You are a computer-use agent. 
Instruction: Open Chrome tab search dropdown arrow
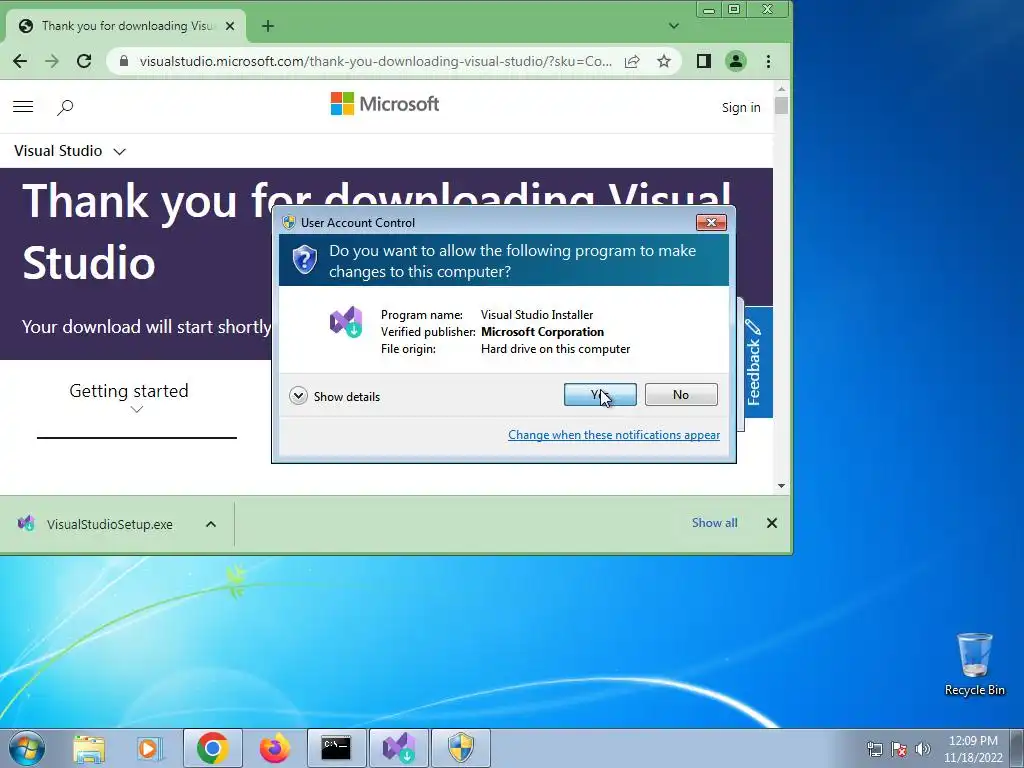(674, 26)
